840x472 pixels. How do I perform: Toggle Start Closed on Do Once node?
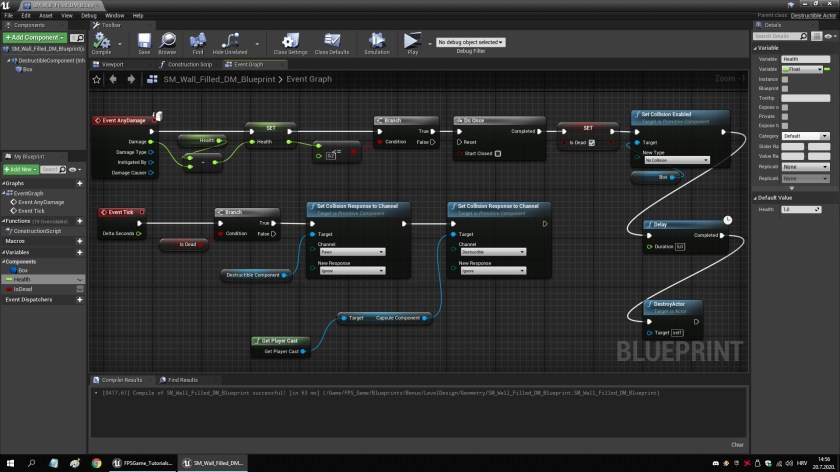(x=498, y=154)
